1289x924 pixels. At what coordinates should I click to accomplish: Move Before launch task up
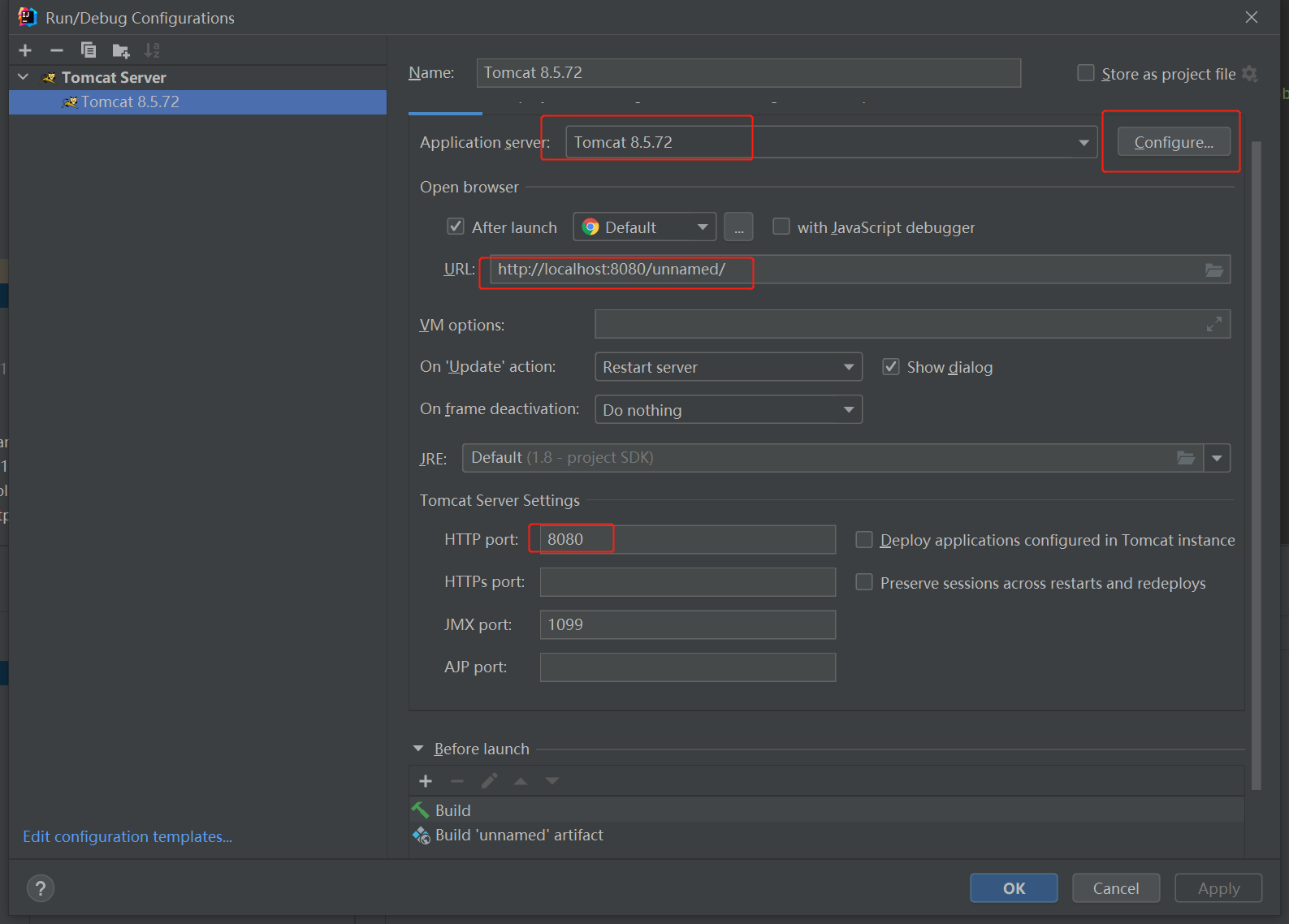tap(521, 781)
